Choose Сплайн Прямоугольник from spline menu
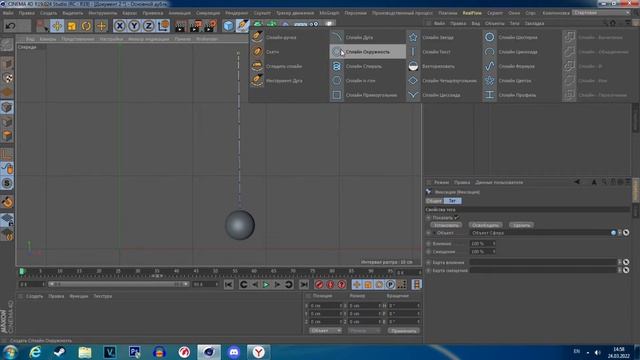The width and height of the screenshot is (640, 360). pos(368,95)
